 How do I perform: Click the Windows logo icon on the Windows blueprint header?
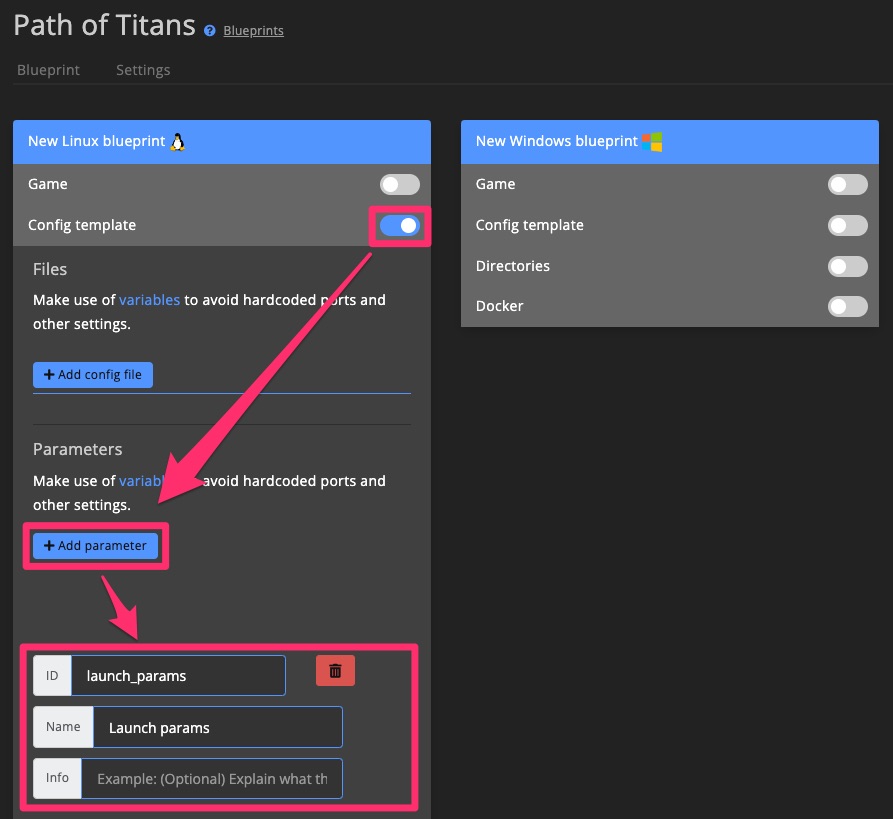pyautogui.click(x=652, y=141)
